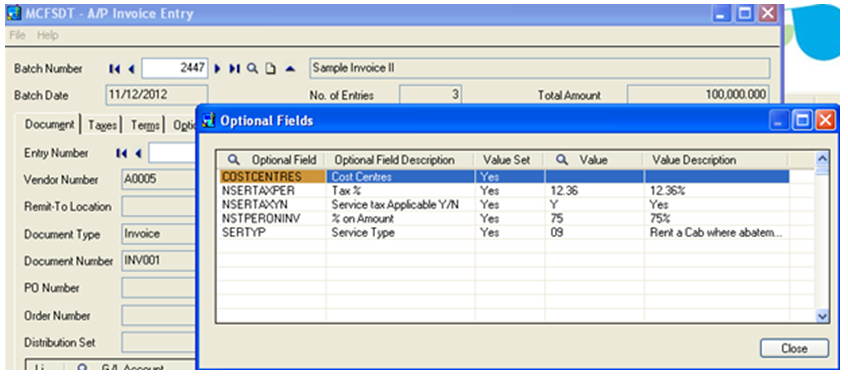Click the value cell 75

pyautogui.click(x=594, y=219)
